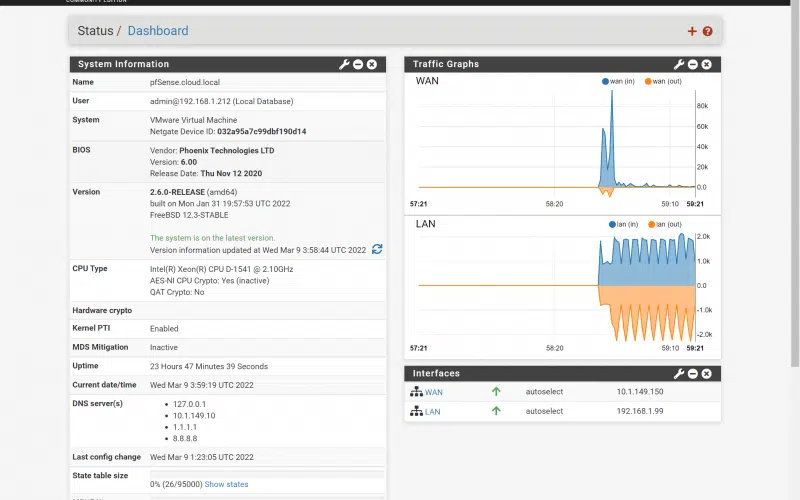Open the Show states link
The width and height of the screenshot is (800, 500).
click(x=226, y=484)
